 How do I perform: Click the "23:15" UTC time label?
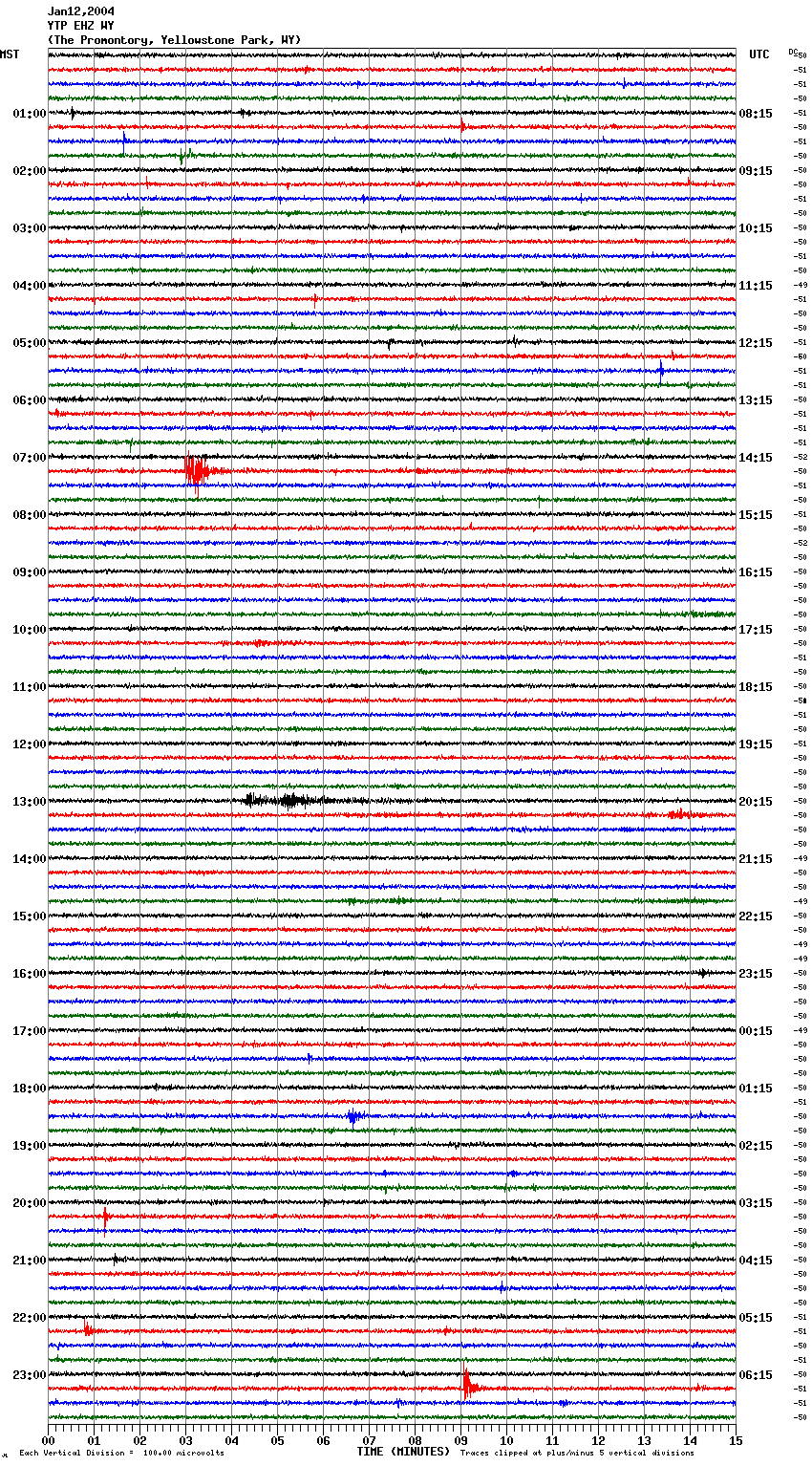click(756, 974)
